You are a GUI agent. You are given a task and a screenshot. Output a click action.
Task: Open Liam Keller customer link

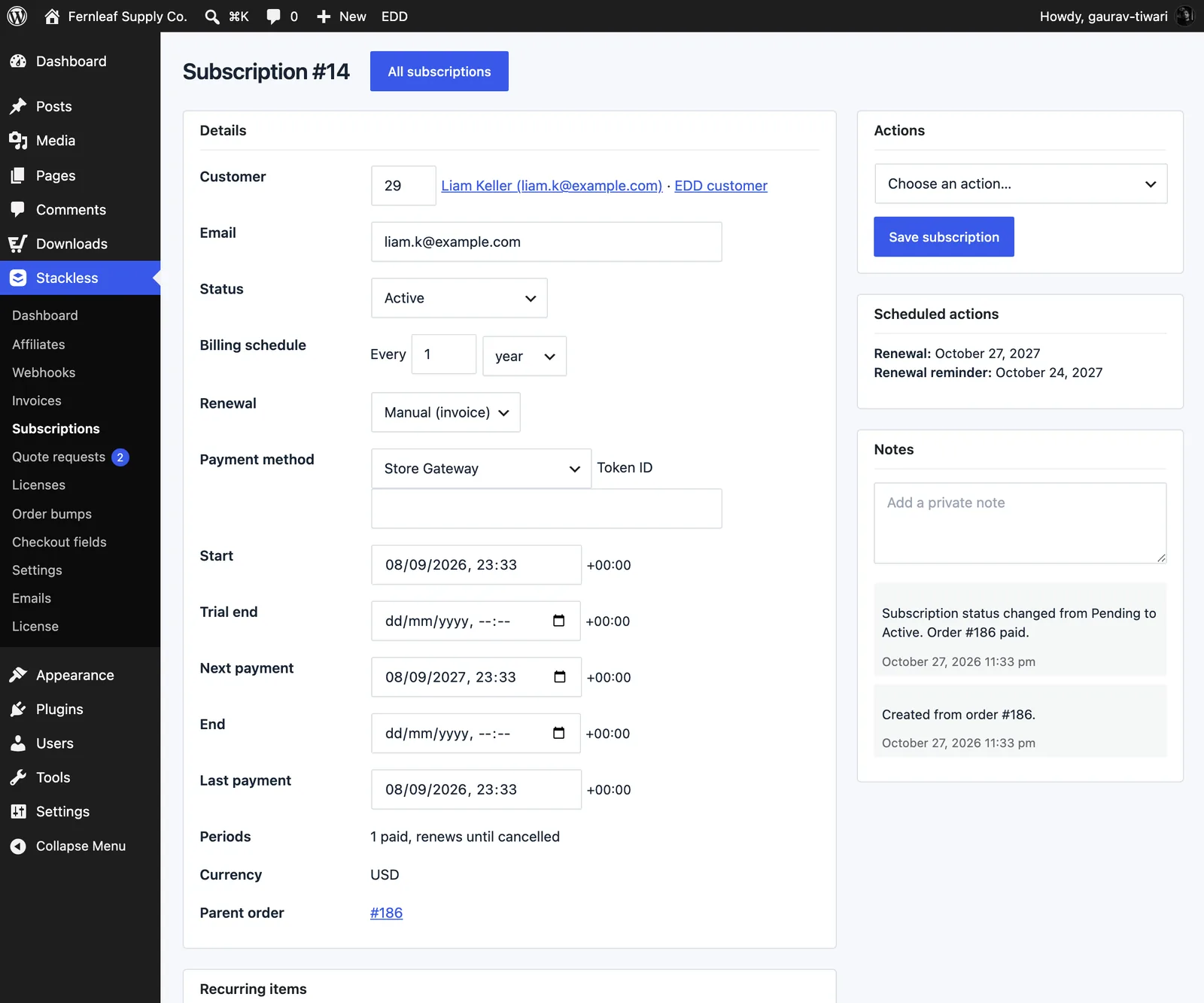[552, 186]
